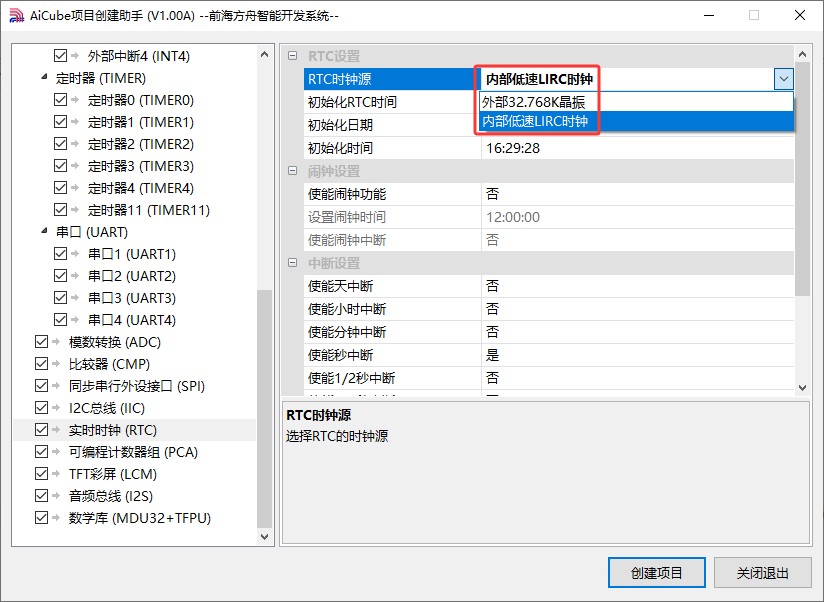Select the 音频总线 (I2S) tree item
This screenshot has width=824, height=602.
[x=111, y=496]
